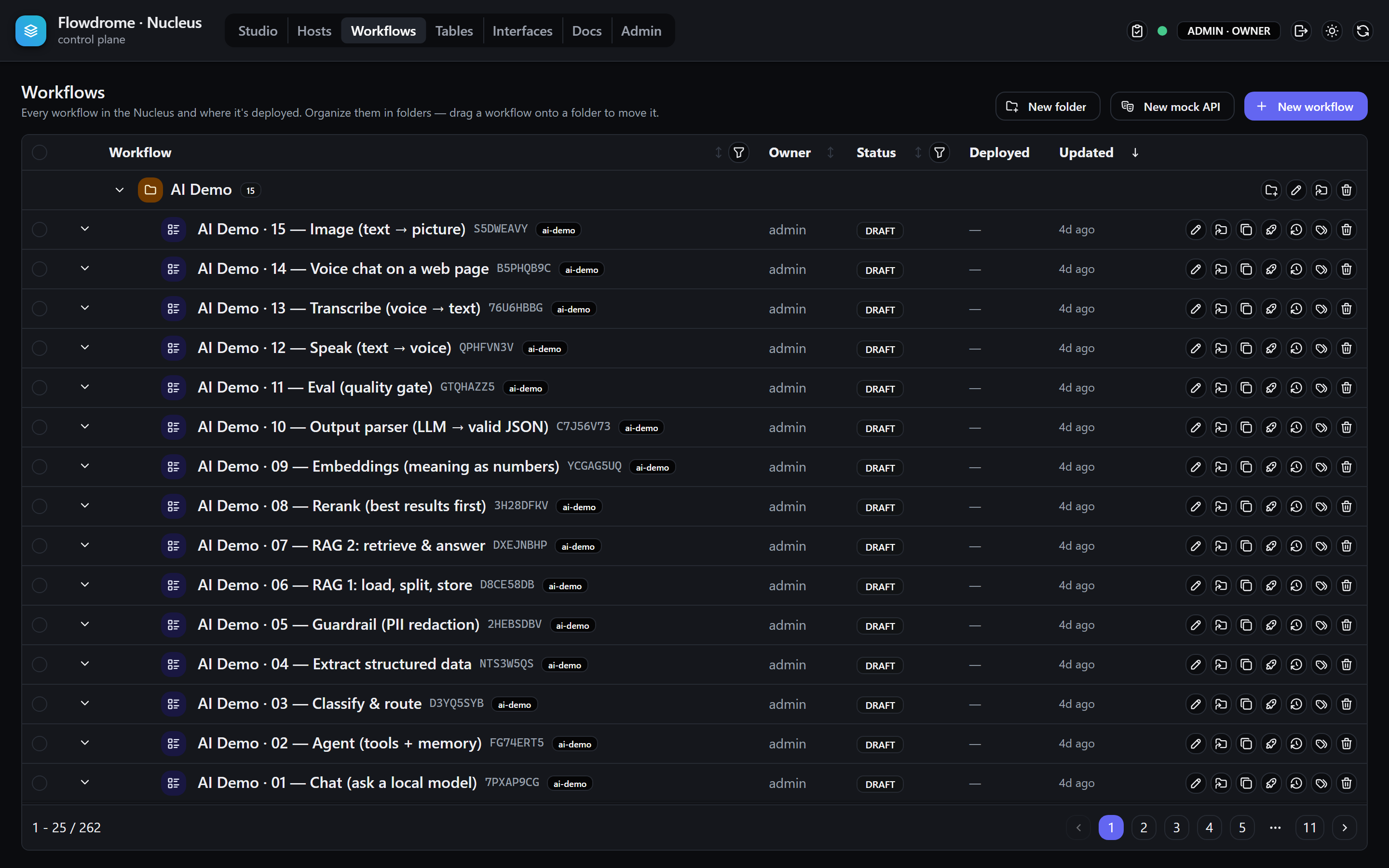Expand the AI Demo 04 Extract row

[x=85, y=664]
